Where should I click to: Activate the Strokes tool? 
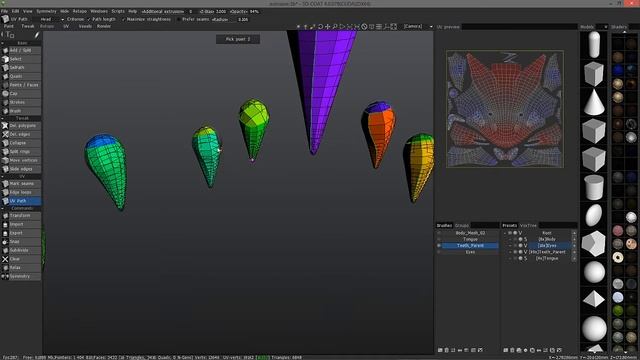click(x=21, y=102)
